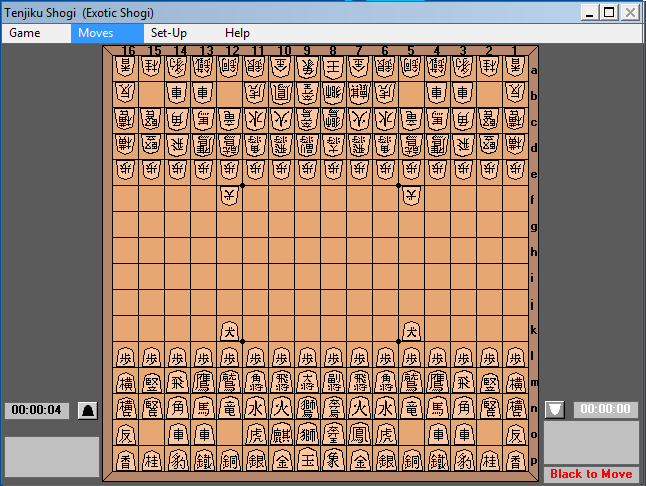
Task: Open the Game menu
Action: (x=25, y=33)
